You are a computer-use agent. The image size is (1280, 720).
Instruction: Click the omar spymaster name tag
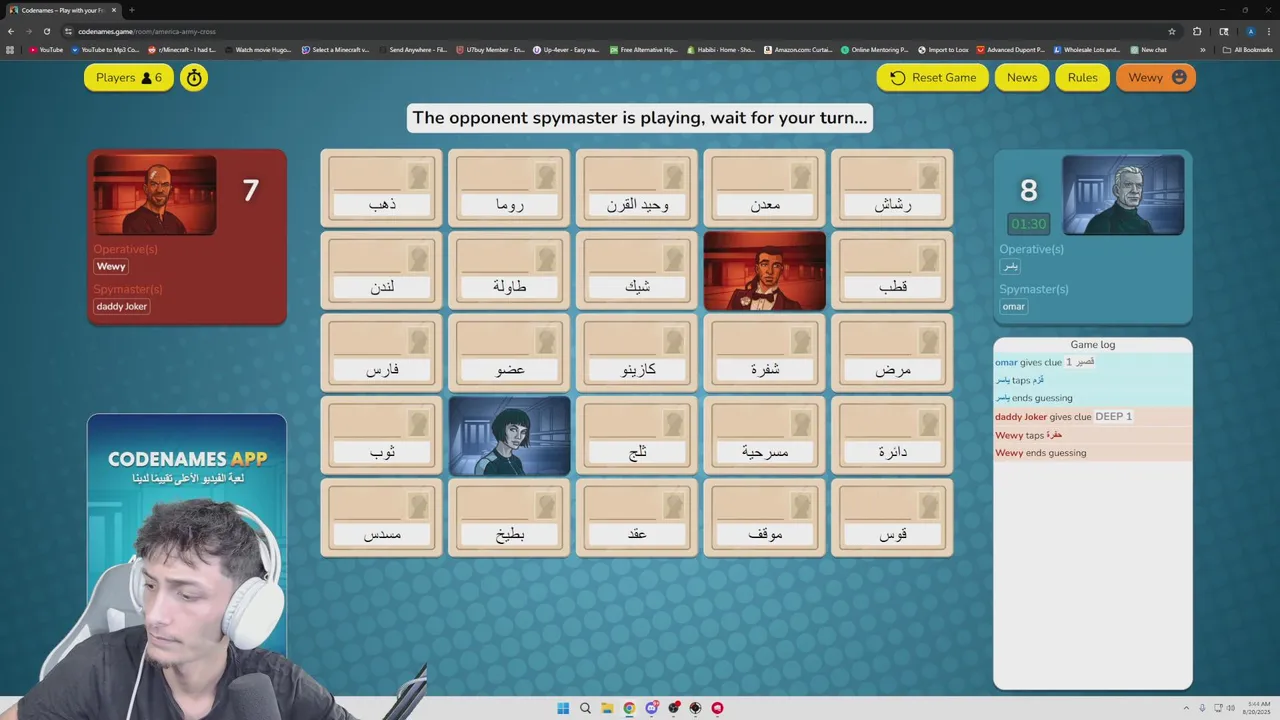1013,306
